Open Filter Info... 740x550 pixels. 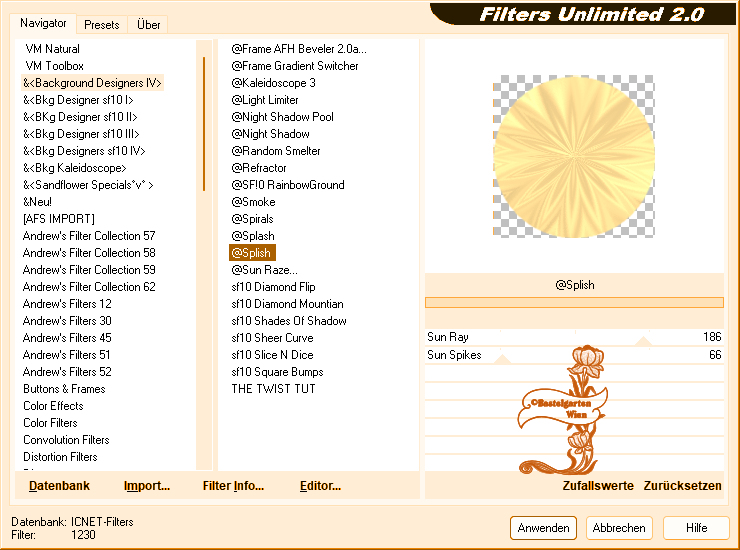click(233, 486)
